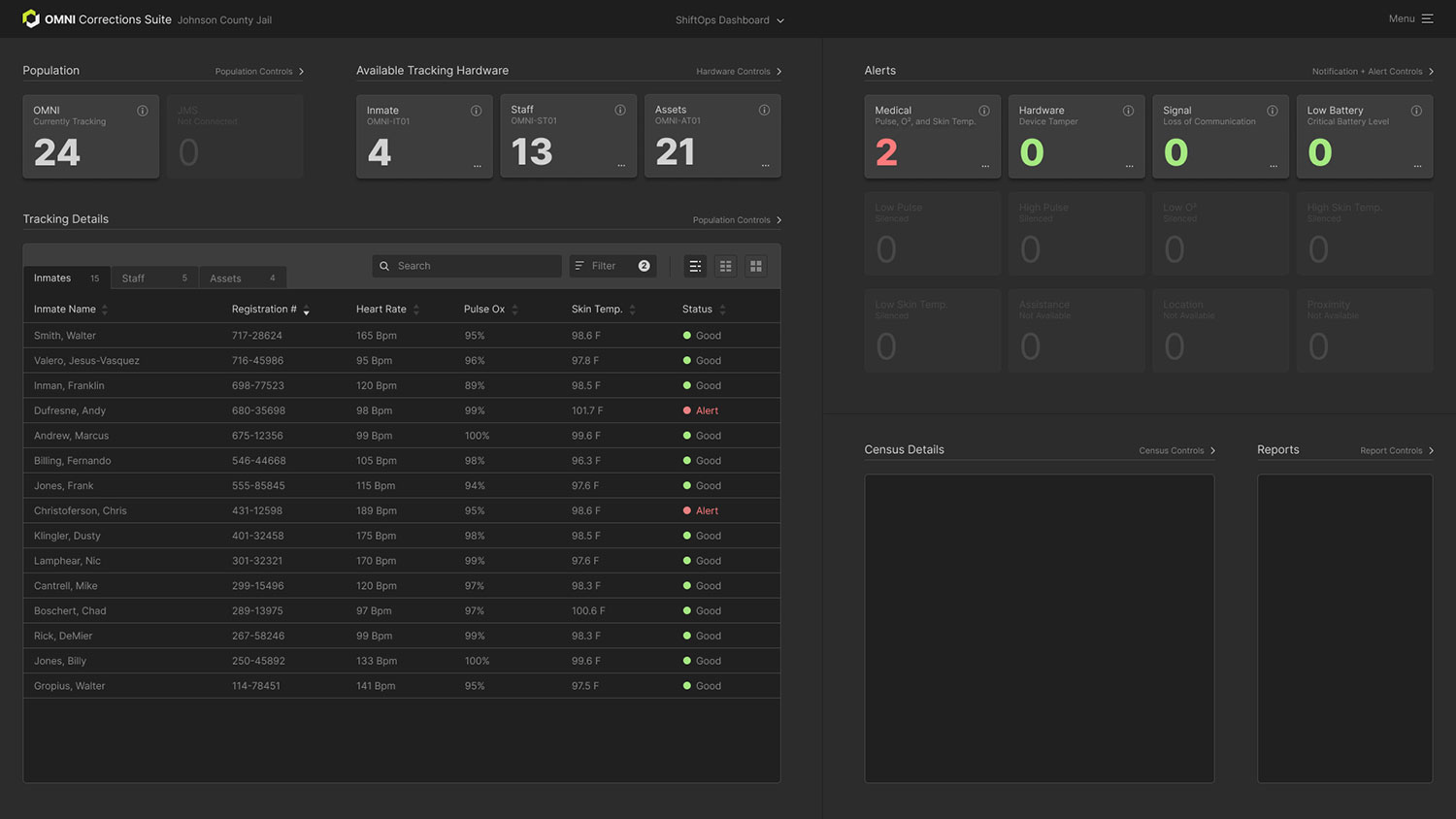
Task: Click the ellipsis on the Signal alert card
Action: (x=1274, y=165)
